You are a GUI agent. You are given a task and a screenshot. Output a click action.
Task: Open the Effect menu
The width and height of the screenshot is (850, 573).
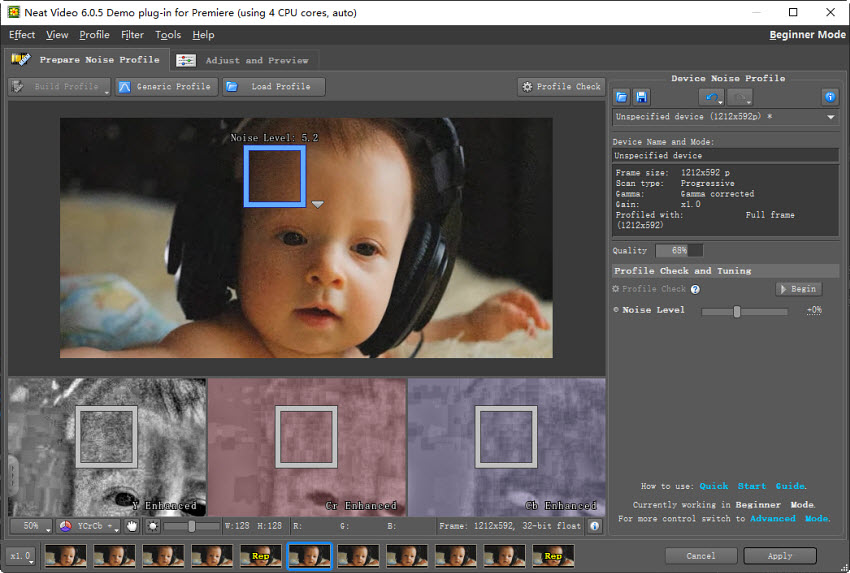[x=22, y=35]
